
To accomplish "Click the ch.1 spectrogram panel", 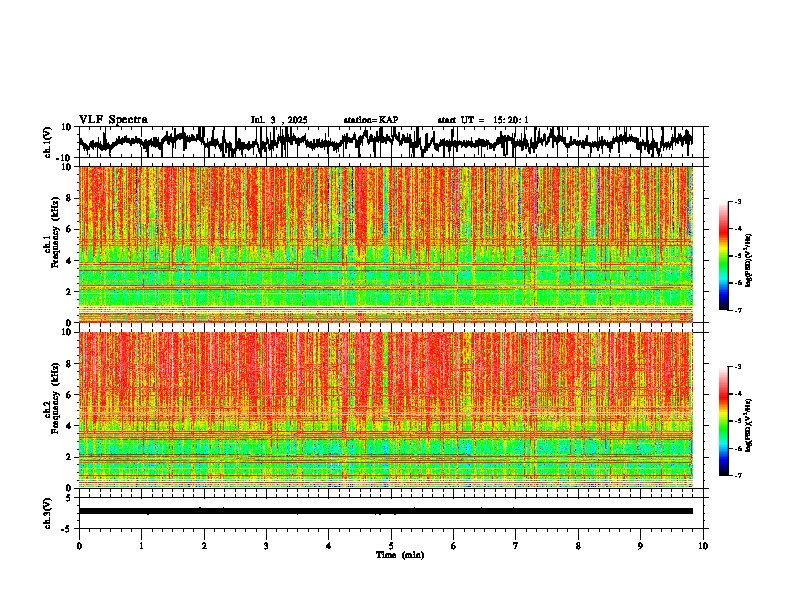I will [x=385, y=244].
